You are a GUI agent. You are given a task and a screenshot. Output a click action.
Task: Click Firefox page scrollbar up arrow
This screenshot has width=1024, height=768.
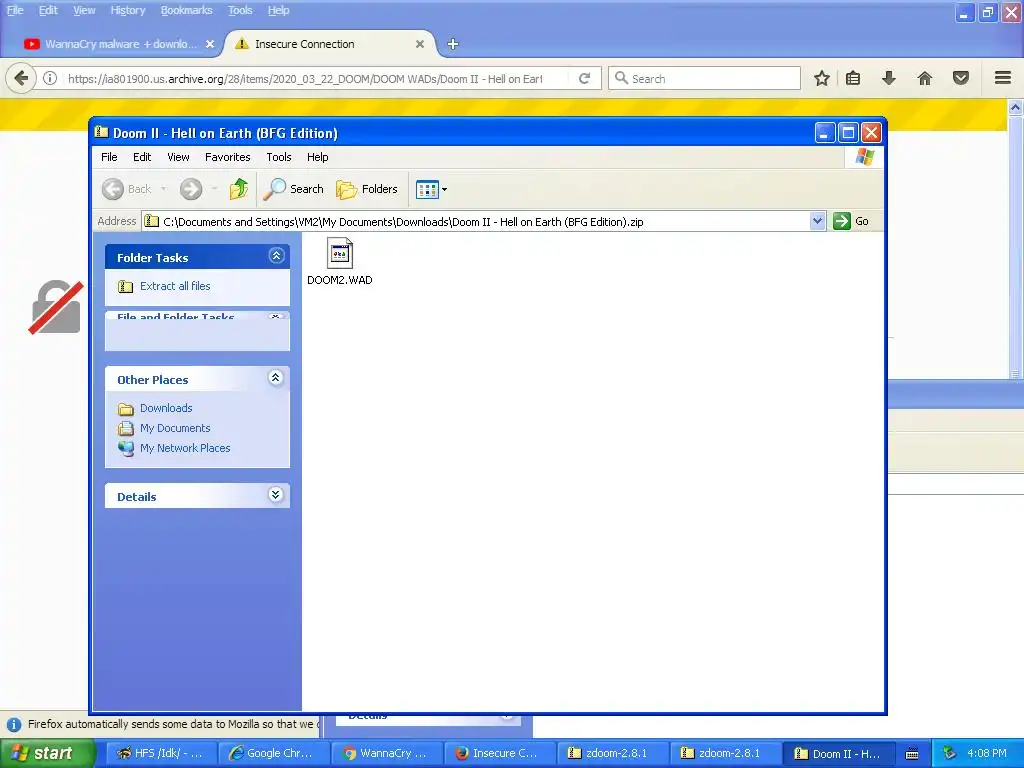(1016, 107)
